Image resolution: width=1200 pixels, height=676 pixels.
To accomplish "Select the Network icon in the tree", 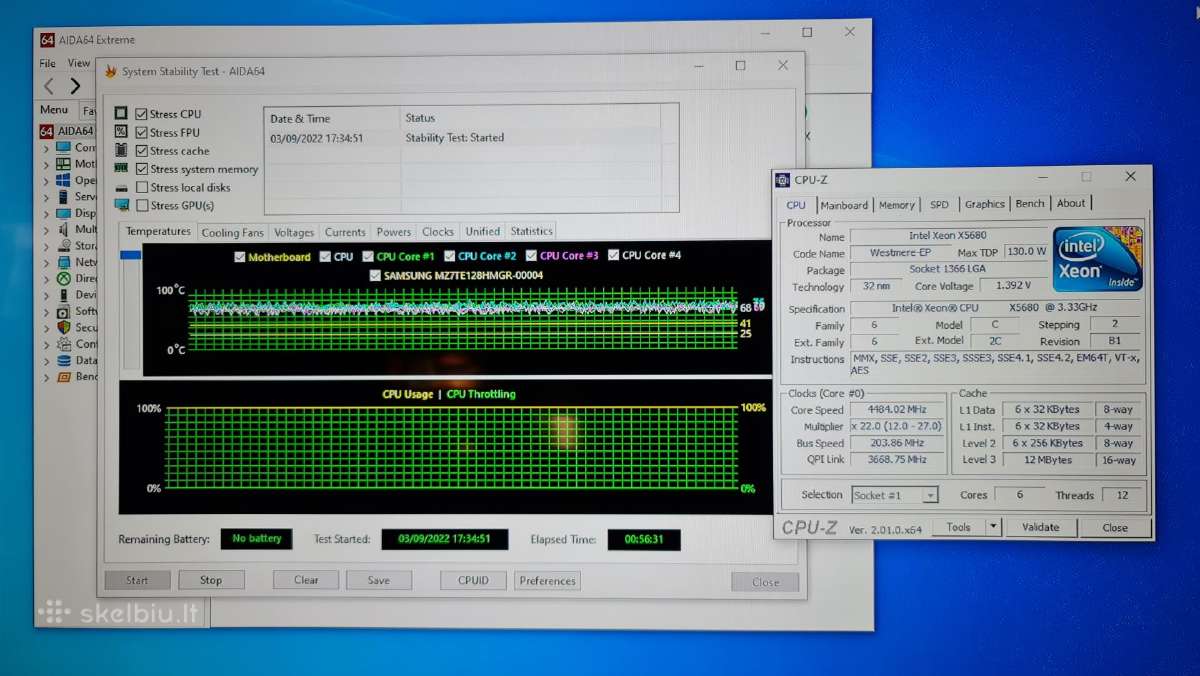I will coord(63,262).
